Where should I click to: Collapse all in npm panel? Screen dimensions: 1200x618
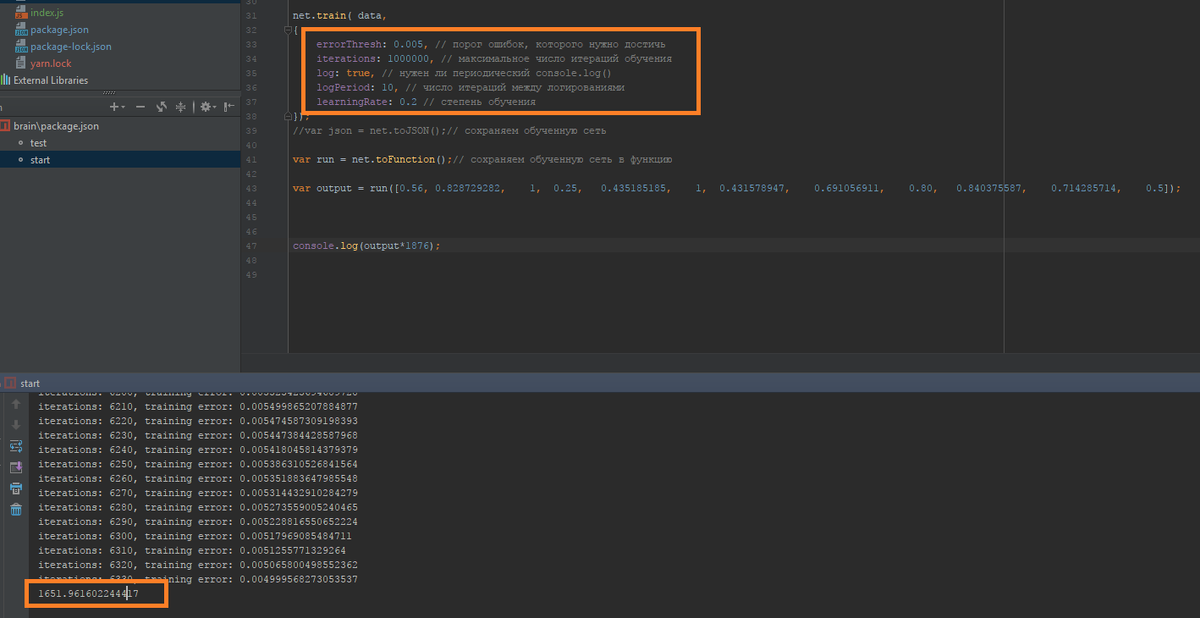[180, 106]
